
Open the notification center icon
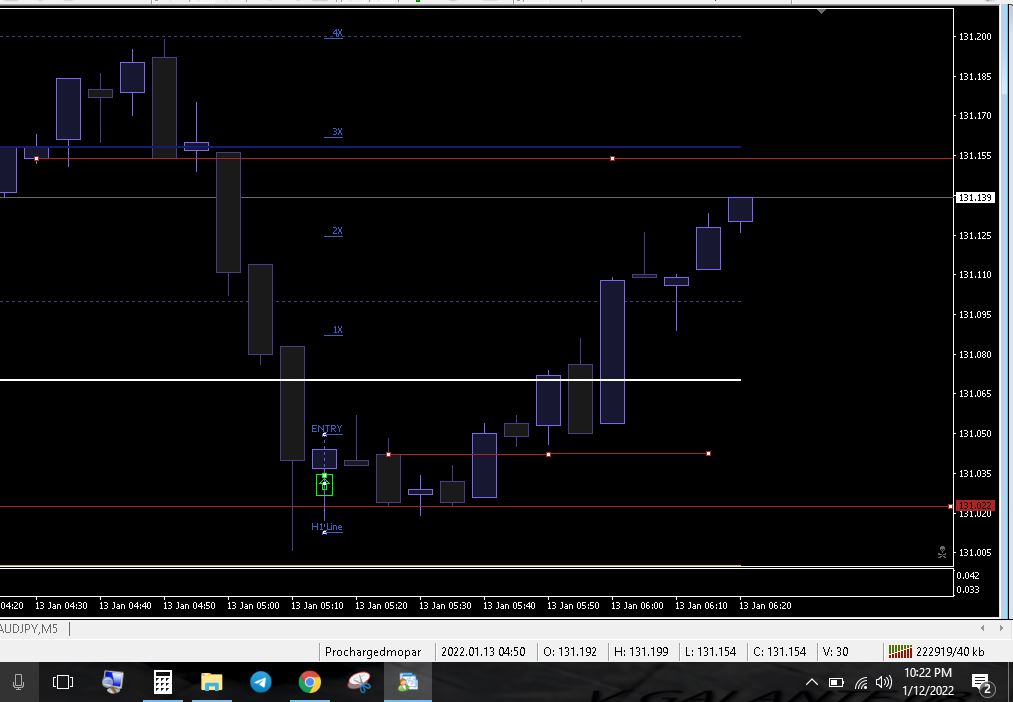pyautogui.click(x=982, y=683)
